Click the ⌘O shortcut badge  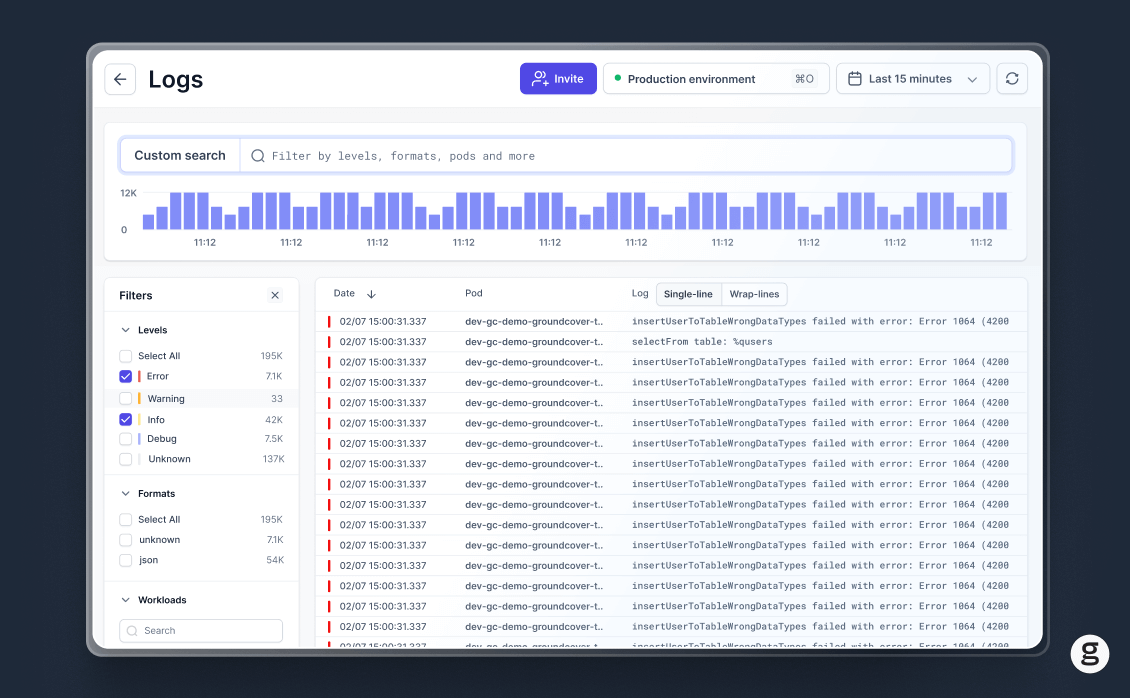(x=804, y=79)
